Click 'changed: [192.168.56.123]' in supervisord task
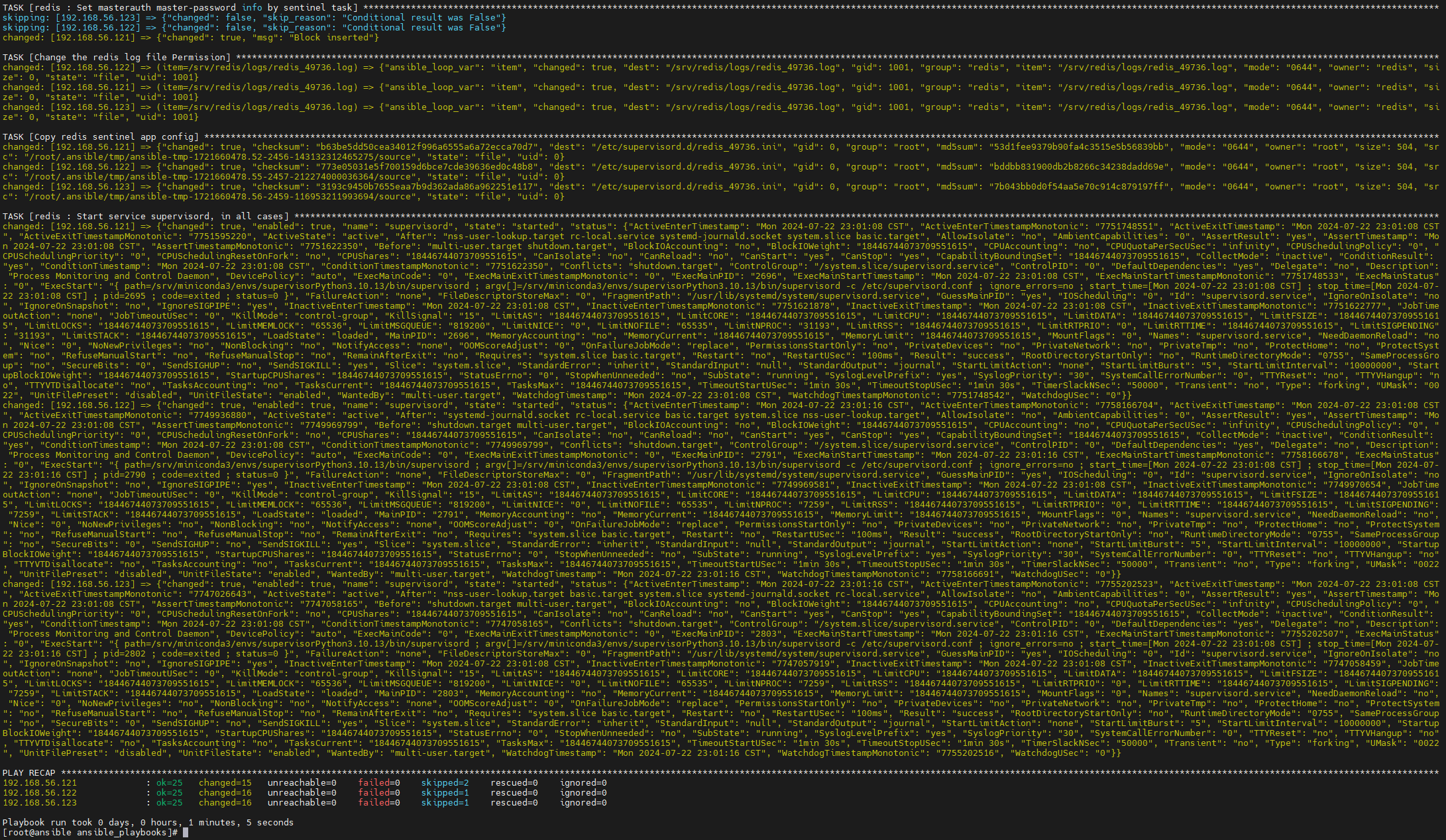The image size is (1446, 840). [x=69, y=584]
